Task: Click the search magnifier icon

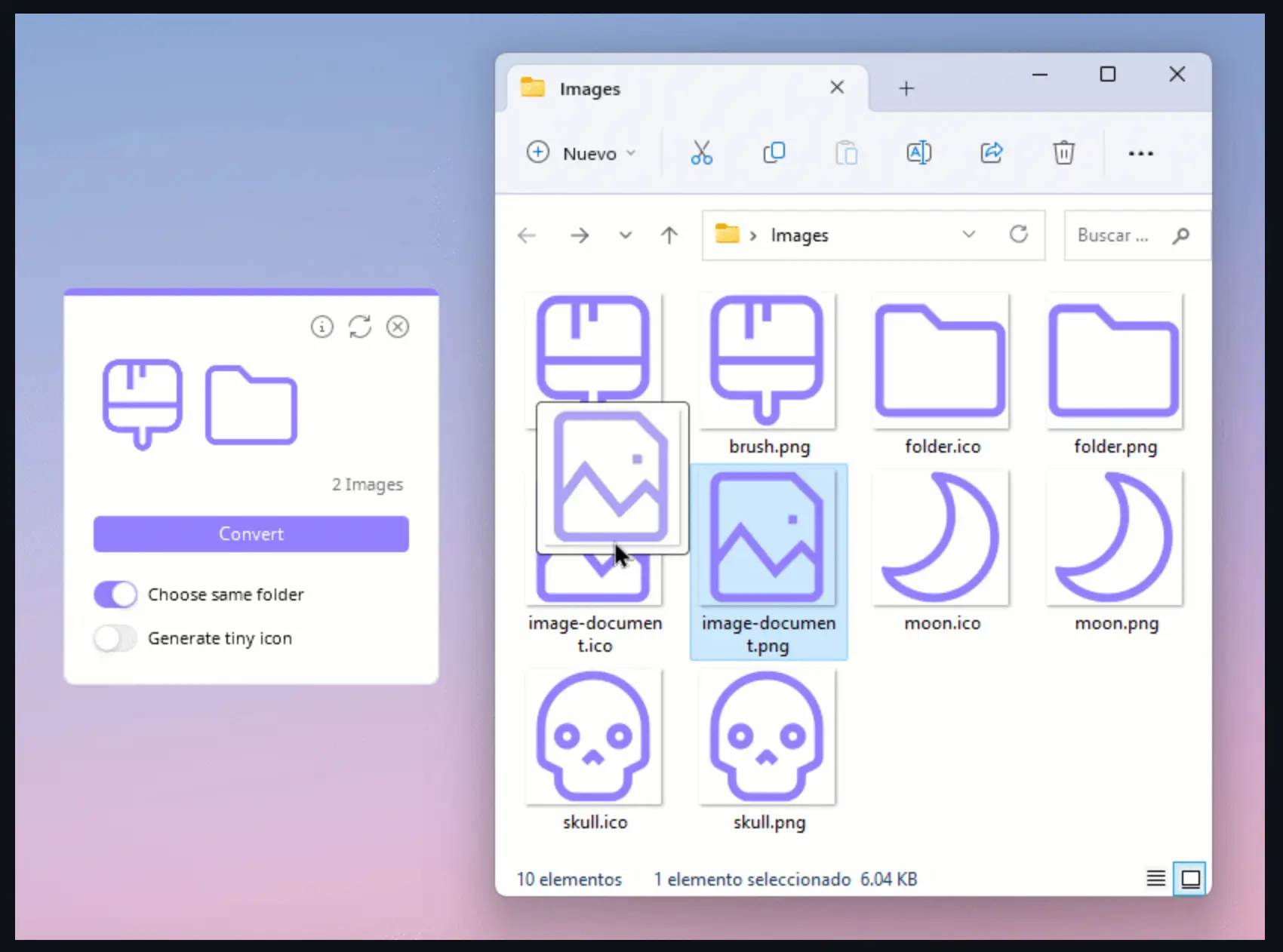Action: click(1181, 236)
